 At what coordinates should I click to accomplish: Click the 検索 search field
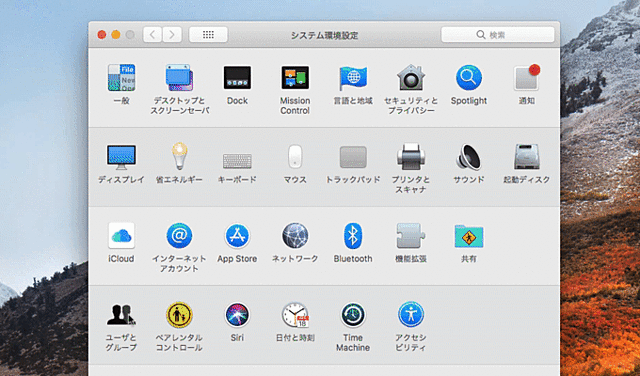pos(498,35)
